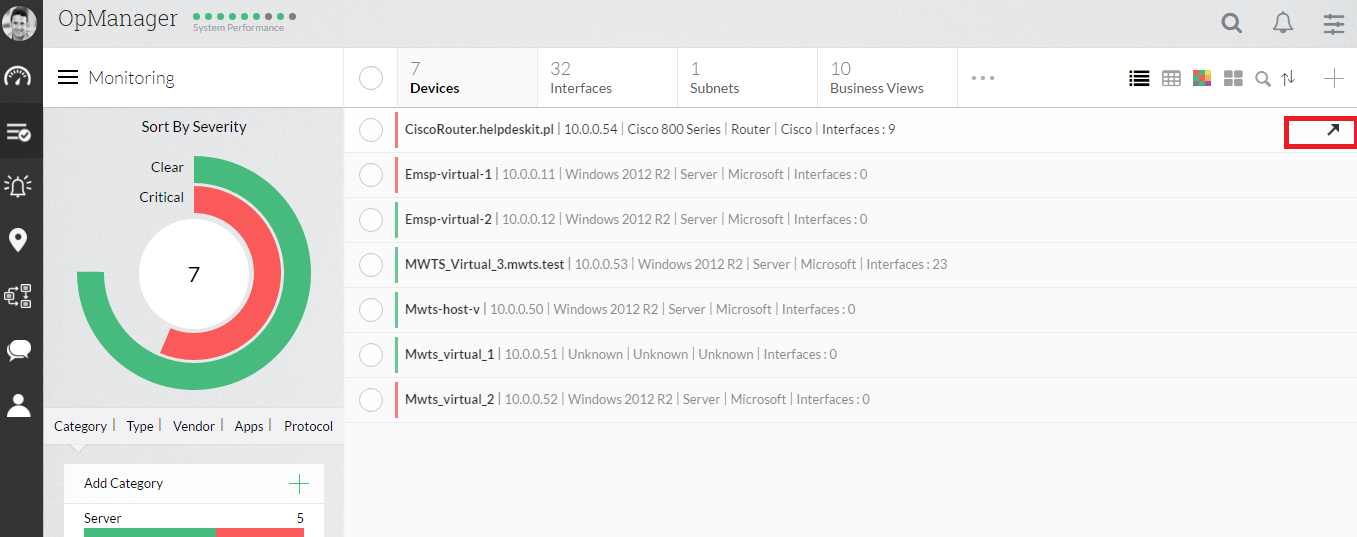The image size is (1357, 537).
Task: Select Mwts_virtual_1 row checkbox
Action: [x=371, y=355]
